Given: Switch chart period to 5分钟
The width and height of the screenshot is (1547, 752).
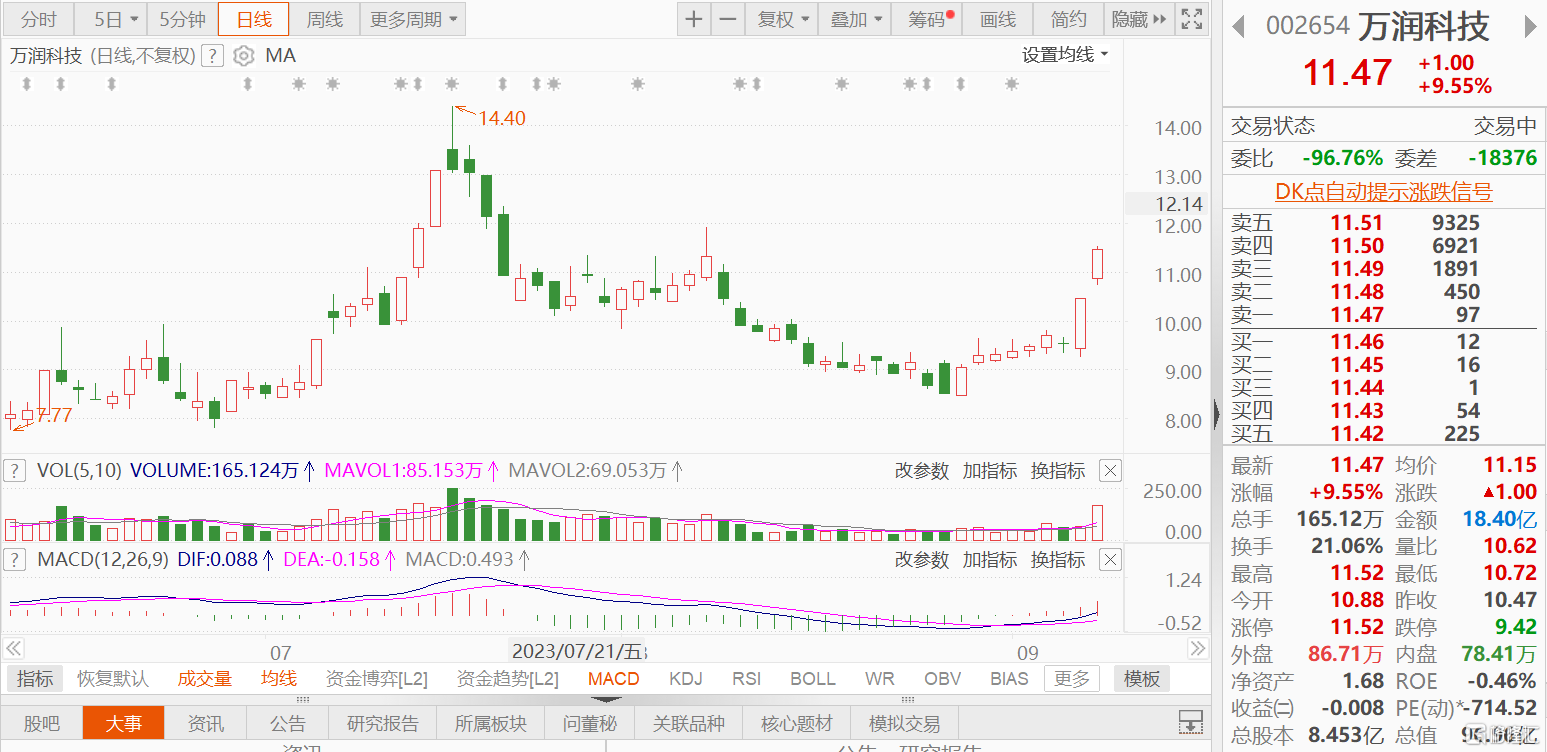Looking at the screenshot, I should click(182, 19).
